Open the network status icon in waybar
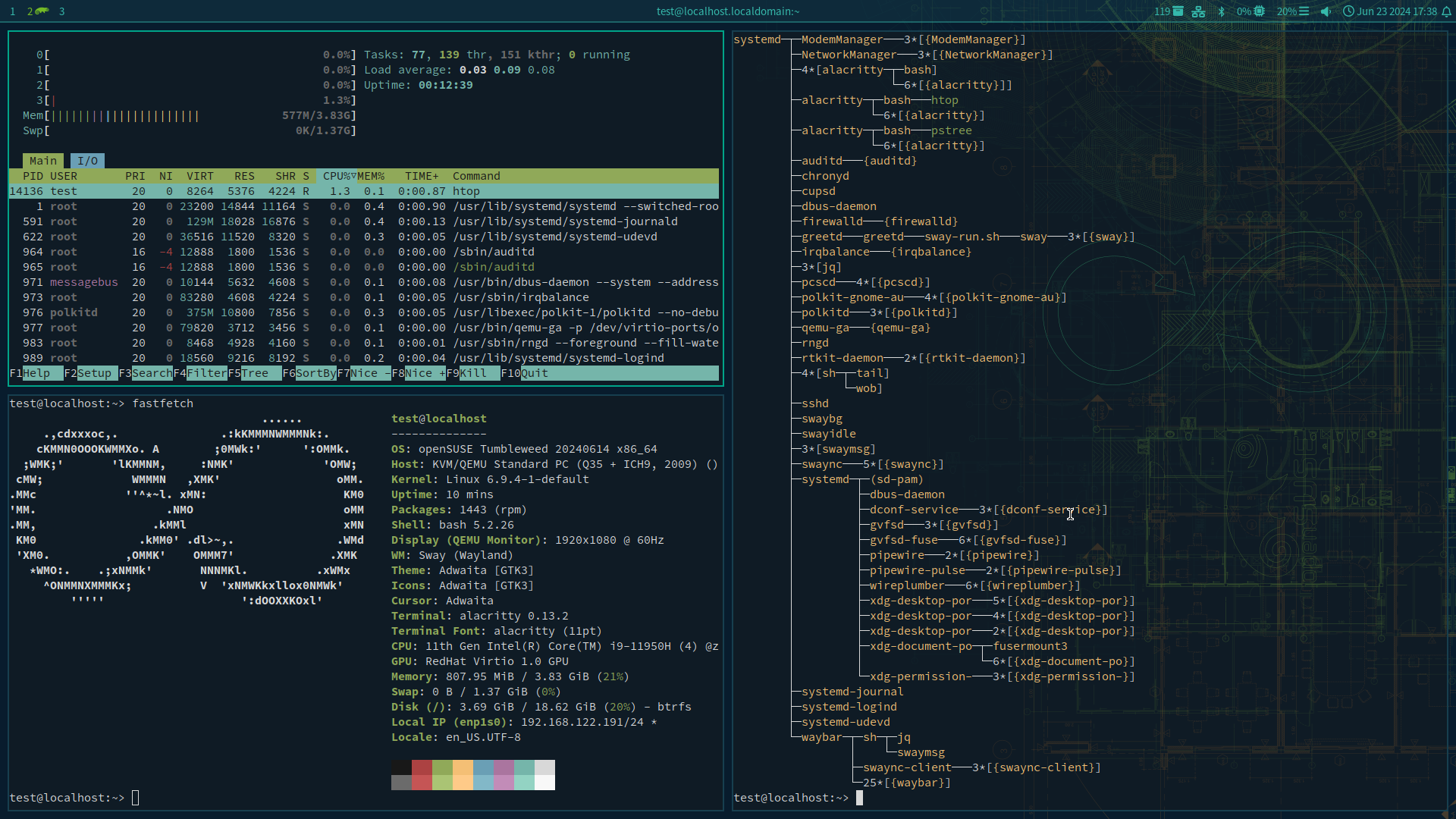Image resolution: width=1456 pixels, height=819 pixels. coord(1198,11)
